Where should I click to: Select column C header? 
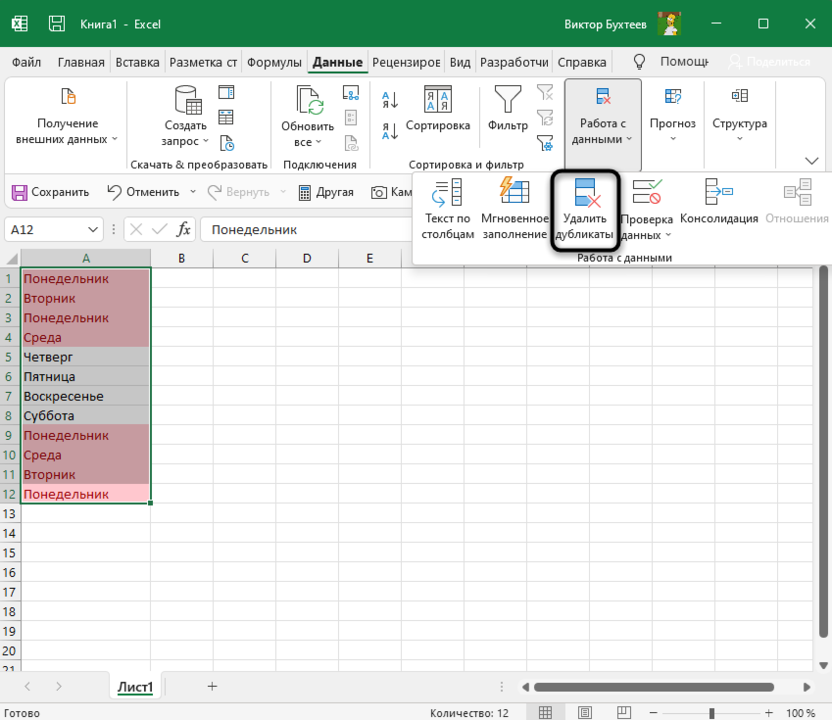click(245, 258)
